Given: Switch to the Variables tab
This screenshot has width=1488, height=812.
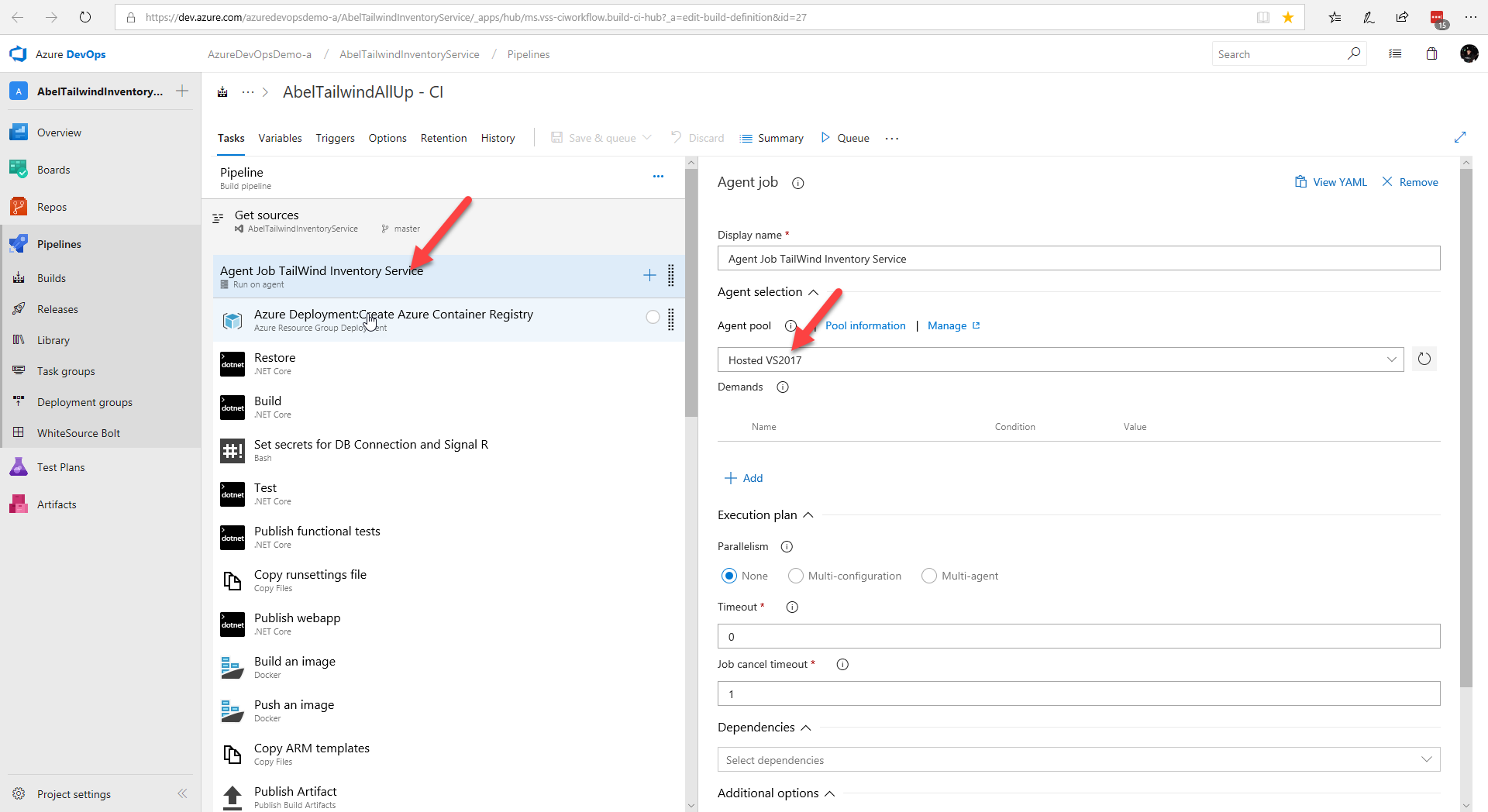Looking at the screenshot, I should pyautogui.click(x=280, y=138).
